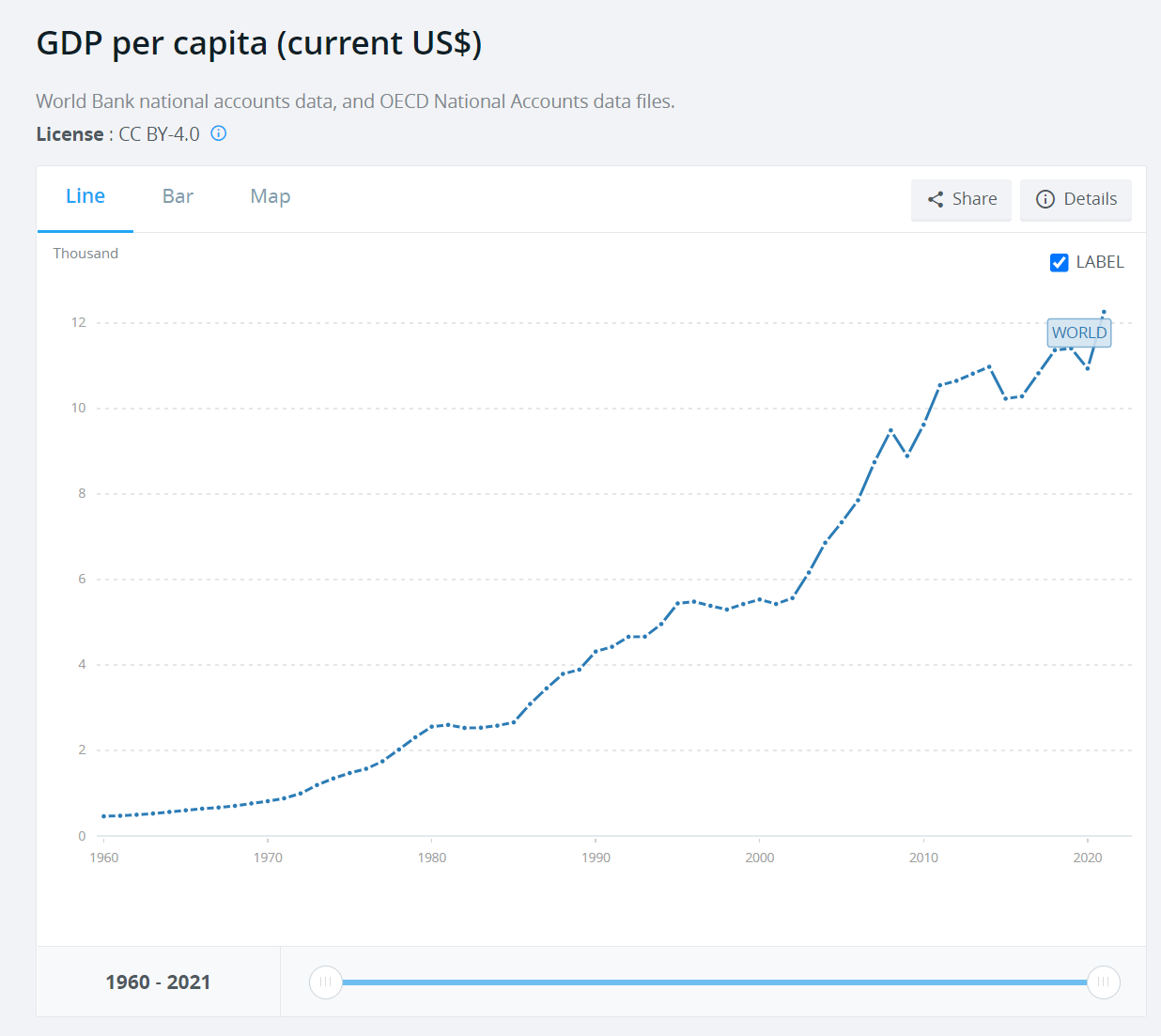1161x1036 pixels.
Task: Uncheck the LABEL checkbox
Action: 1060,262
